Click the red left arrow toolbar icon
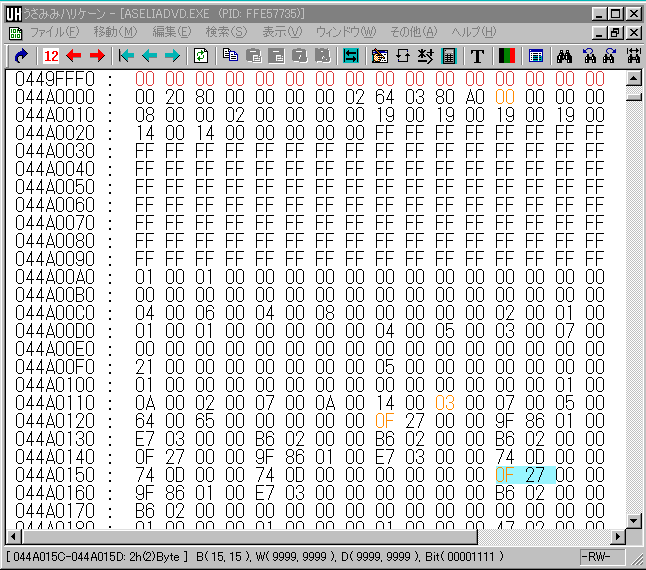The width and height of the screenshot is (646, 570). 74,56
